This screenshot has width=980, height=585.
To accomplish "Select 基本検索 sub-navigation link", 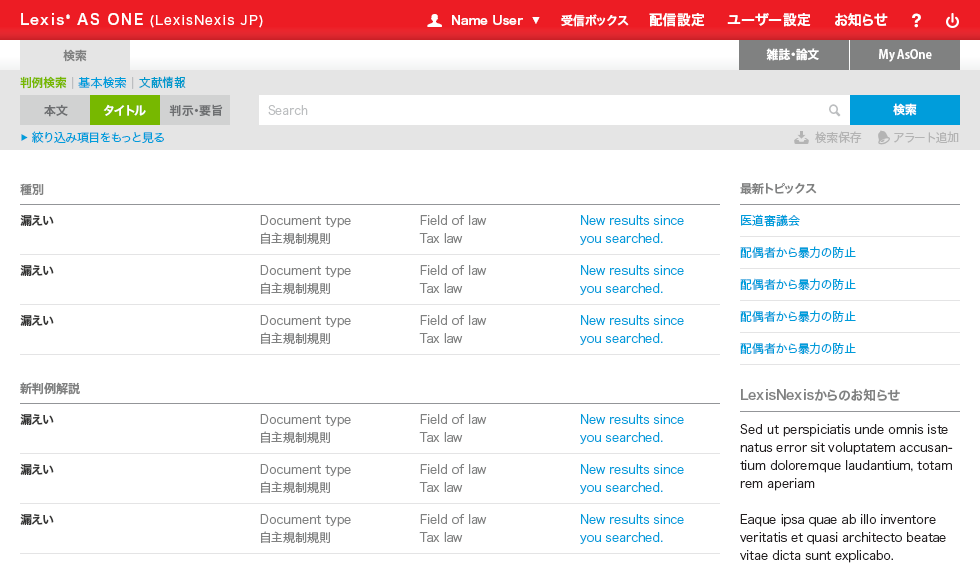I will [x=102, y=82].
